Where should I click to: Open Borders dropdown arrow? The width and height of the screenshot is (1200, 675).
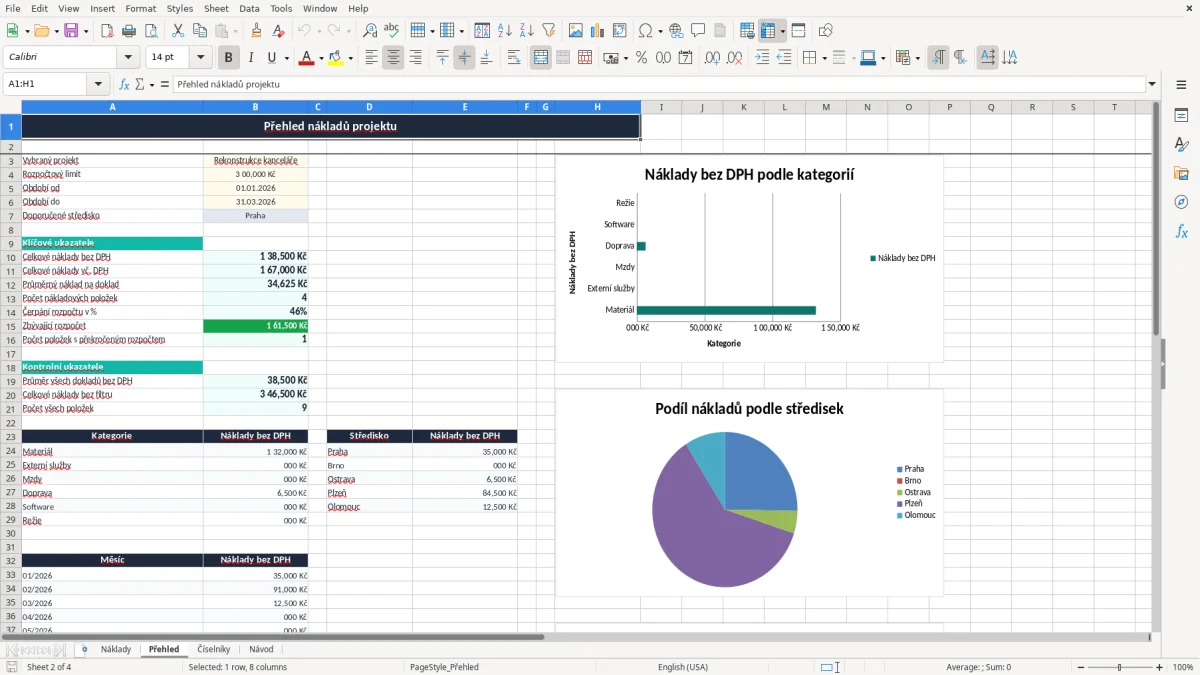point(823,58)
